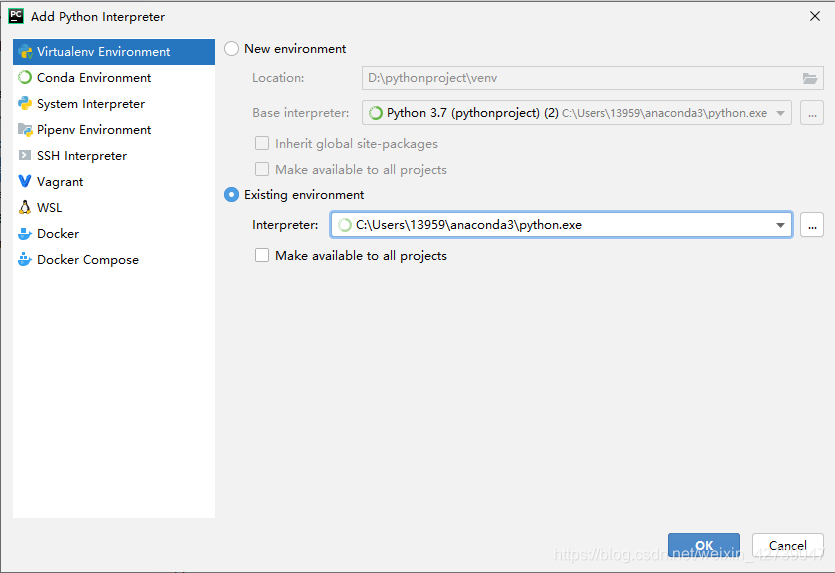
Task: Click the Virtualenv Environment python icon
Action: 25,52
